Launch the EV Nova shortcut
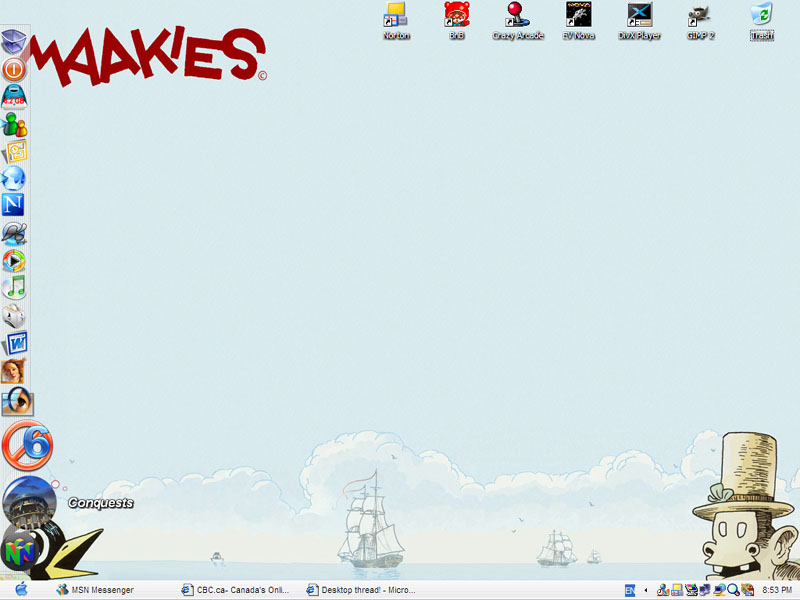800x600 pixels. [578, 15]
